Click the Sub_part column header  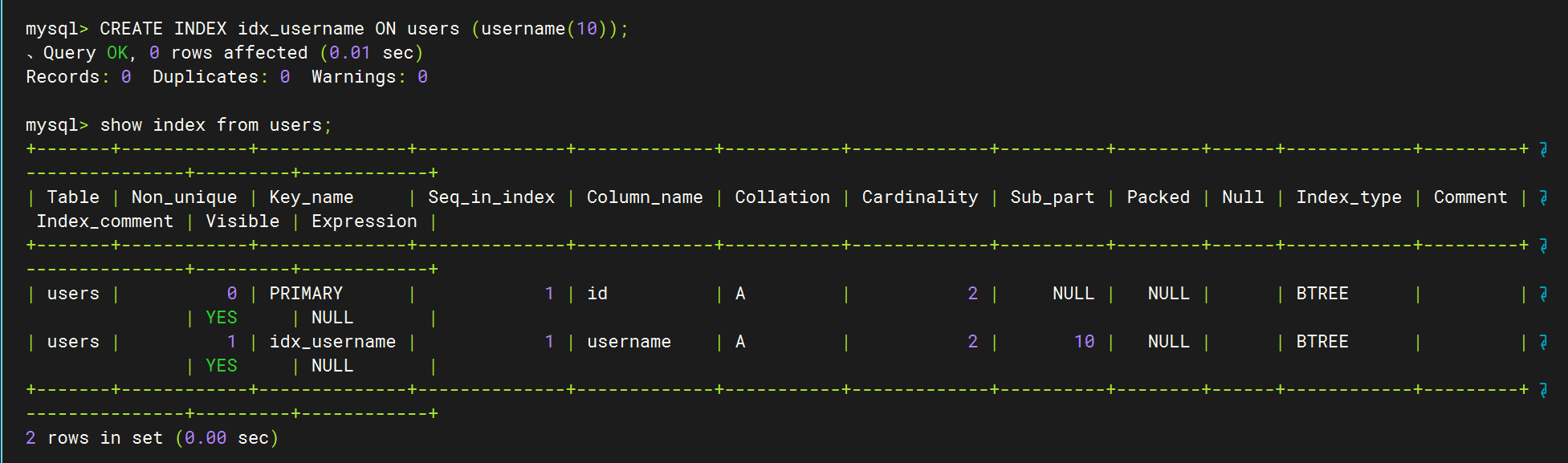tap(1053, 197)
